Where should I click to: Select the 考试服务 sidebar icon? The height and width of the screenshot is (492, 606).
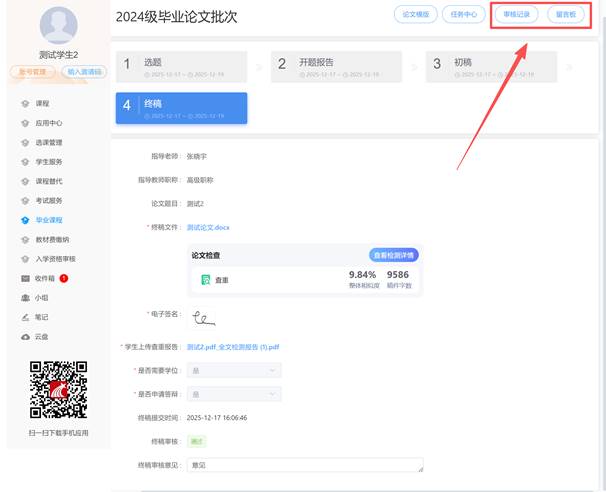tap(25, 200)
